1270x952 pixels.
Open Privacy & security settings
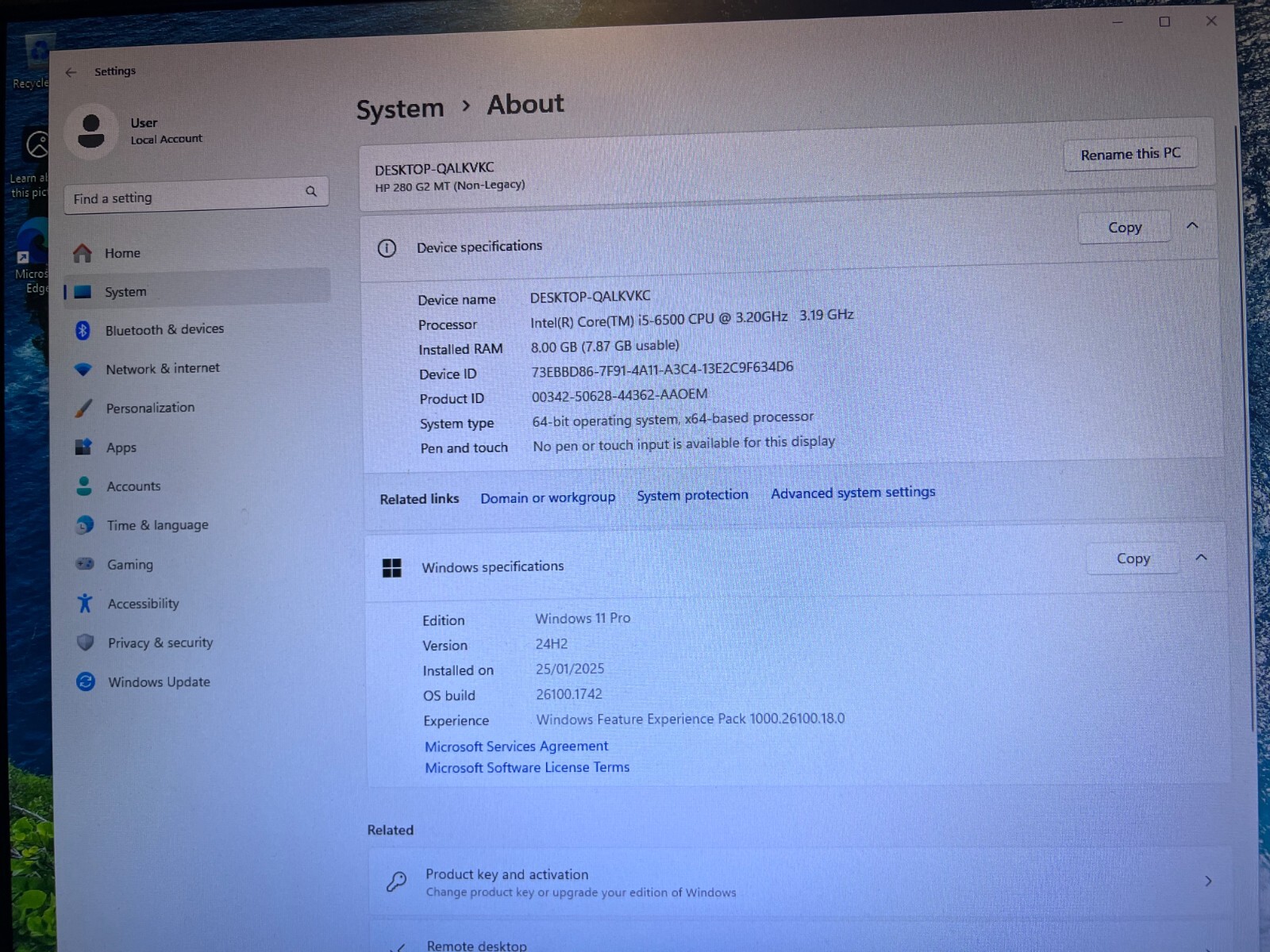click(160, 643)
